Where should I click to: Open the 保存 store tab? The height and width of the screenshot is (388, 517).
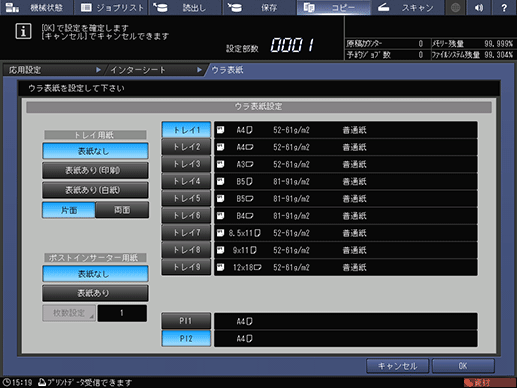pyautogui.click(x=259, y=7)
